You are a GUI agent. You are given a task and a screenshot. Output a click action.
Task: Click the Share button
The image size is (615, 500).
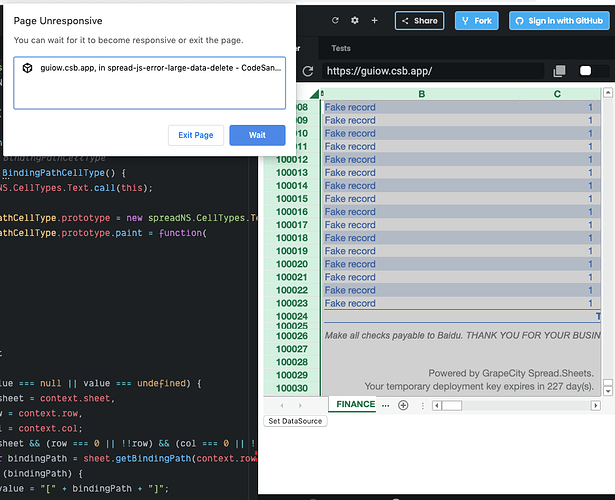click(419, 20)
